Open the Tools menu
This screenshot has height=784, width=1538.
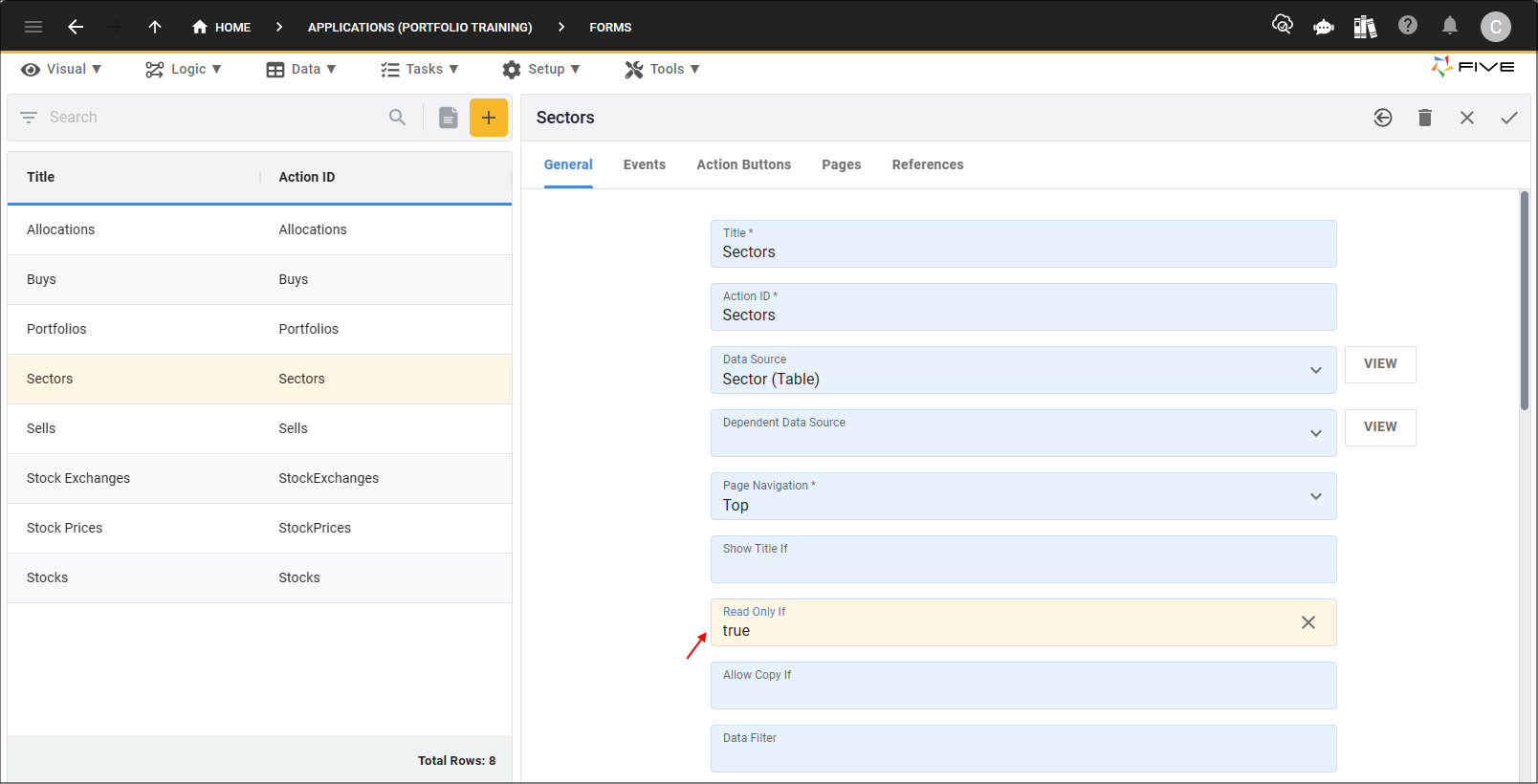[x=663, y=69]
